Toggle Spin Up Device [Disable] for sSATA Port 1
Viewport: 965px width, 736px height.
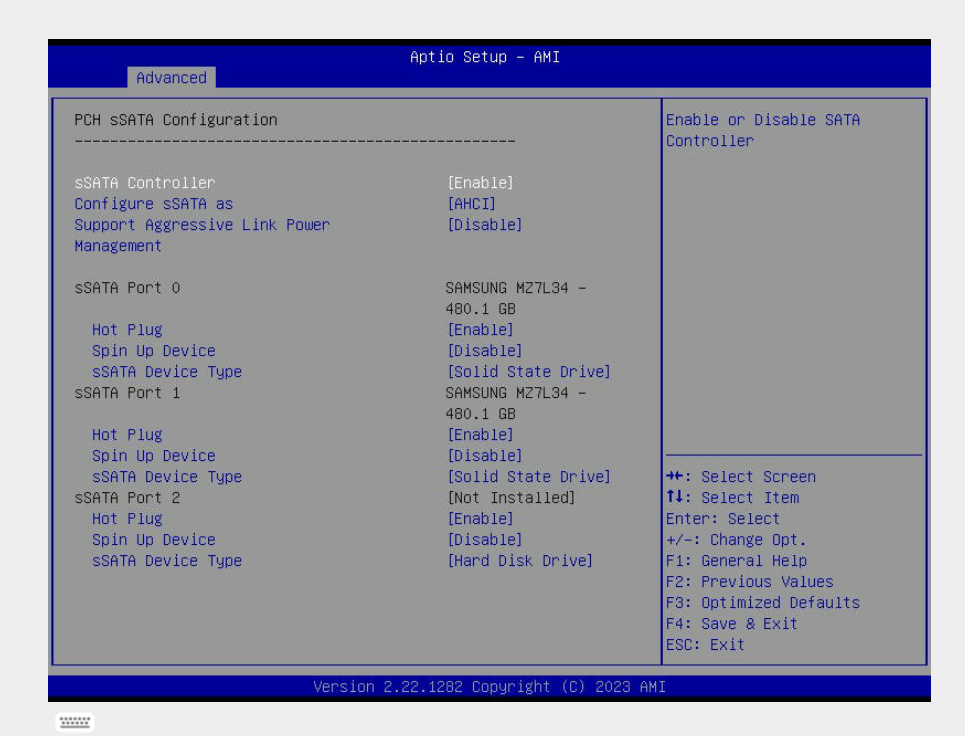pyautogui.click(x=484, y=456)
